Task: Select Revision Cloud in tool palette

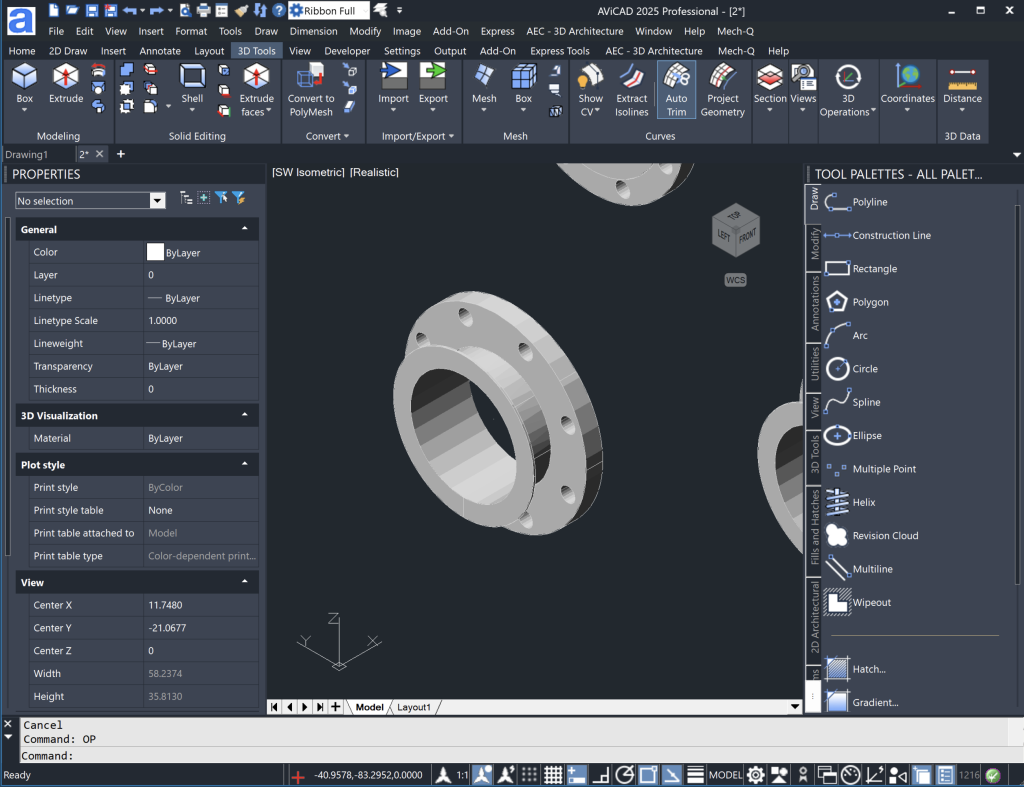Action: click(884, 536)
